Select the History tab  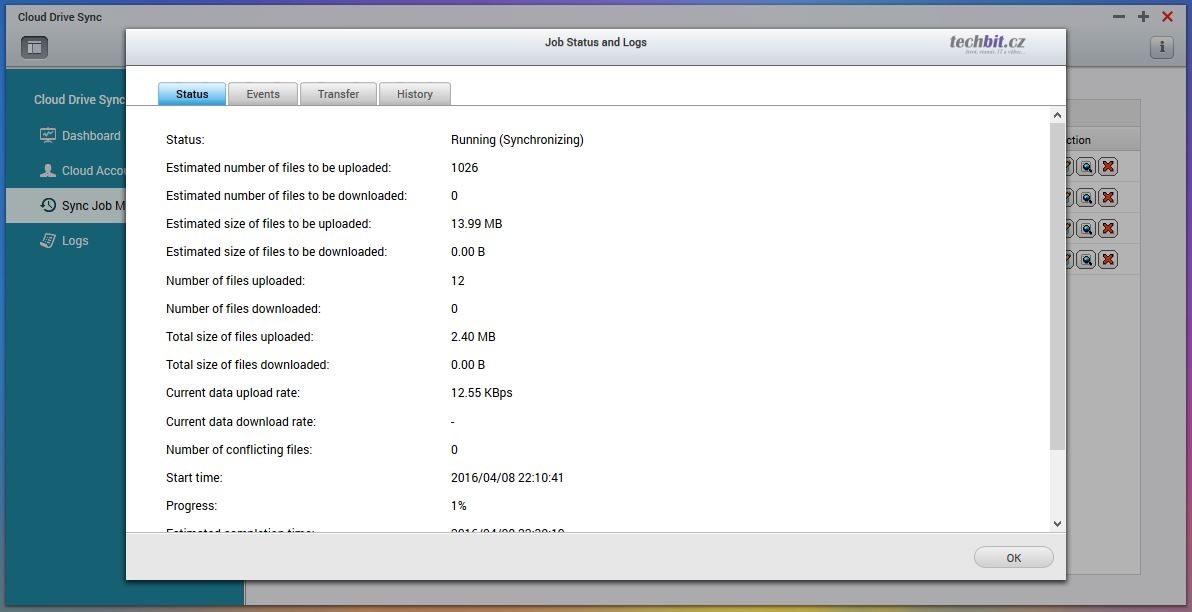point(414,94)
